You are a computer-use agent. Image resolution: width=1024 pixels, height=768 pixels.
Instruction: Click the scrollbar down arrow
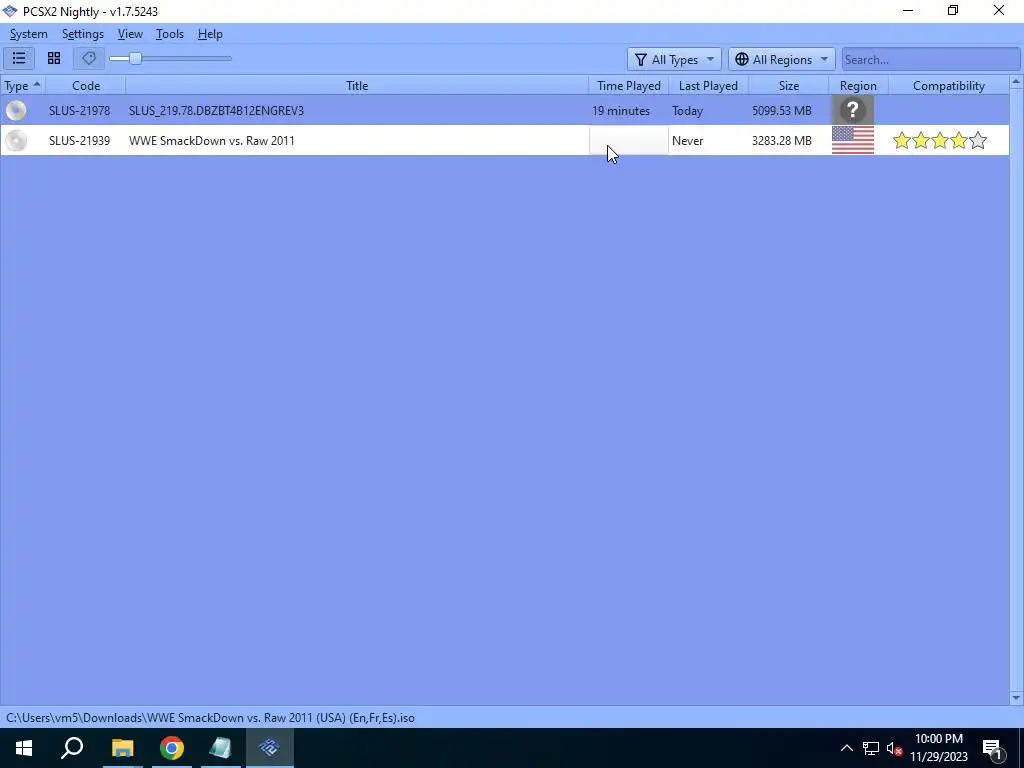click(x=1016, y=697)
